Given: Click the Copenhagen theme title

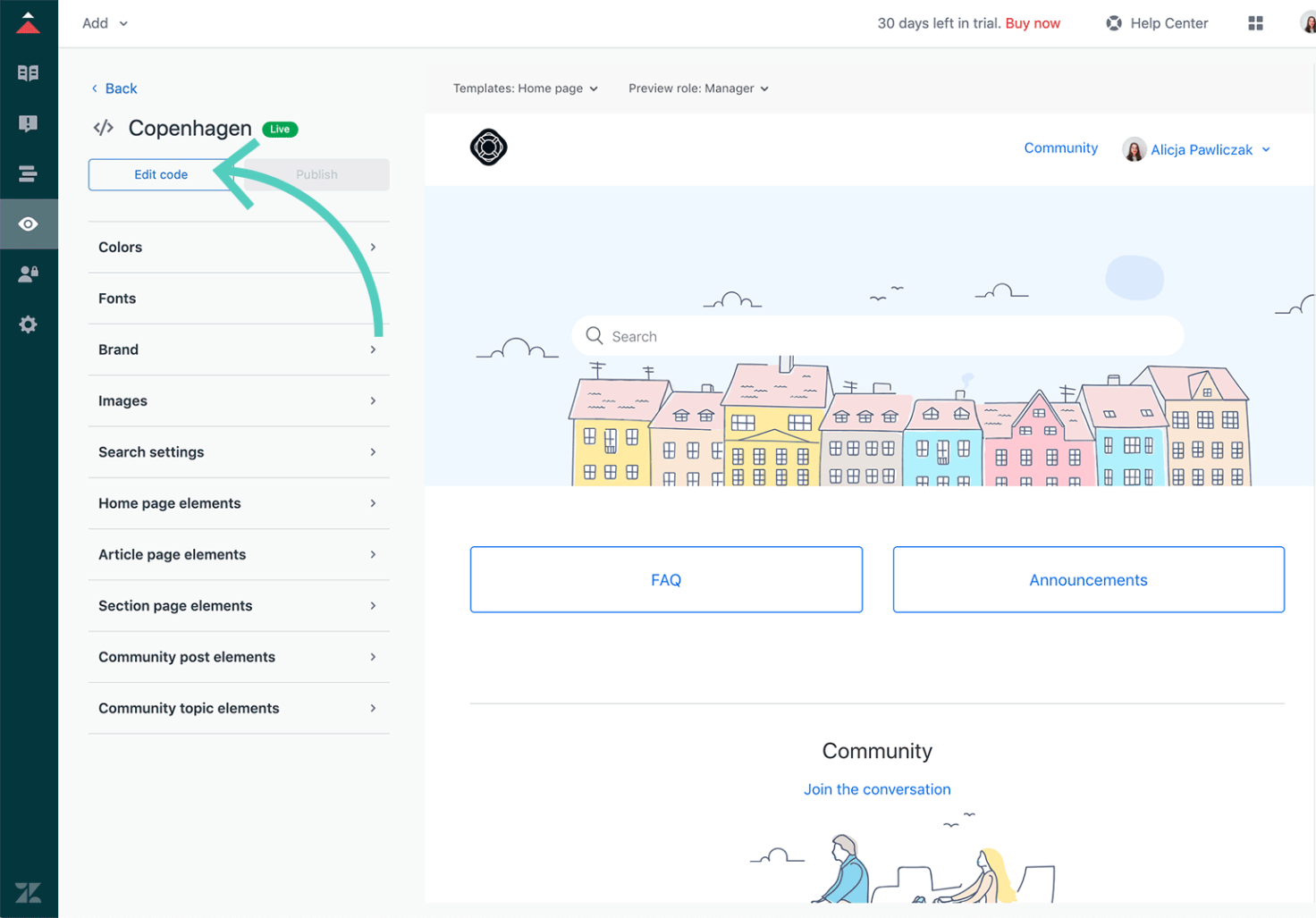Looking at the screenshot, I should [x=190, y=128].
